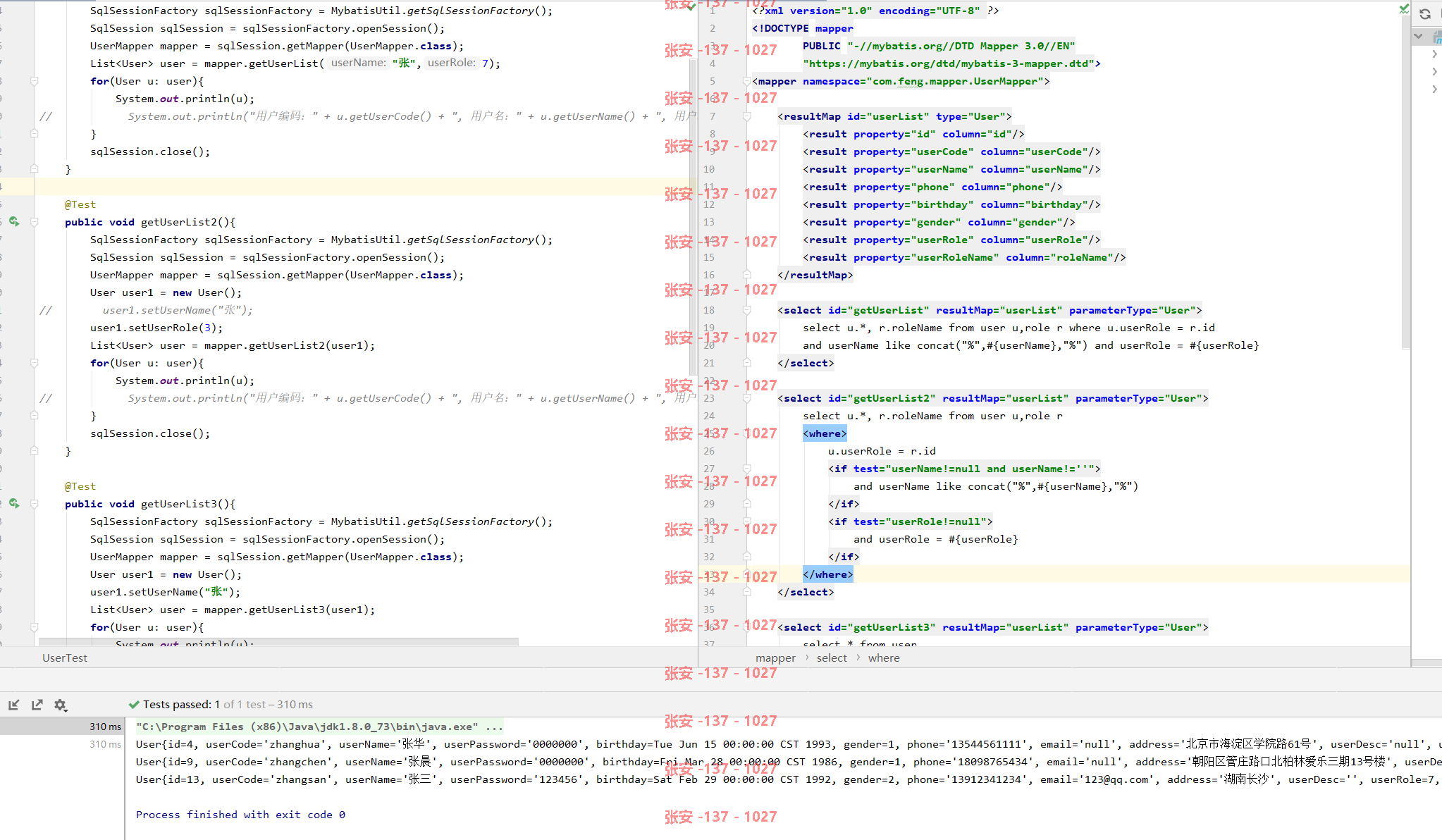
Task: Run getUserList3 test from gutter icon
Action: coord(14,503)
